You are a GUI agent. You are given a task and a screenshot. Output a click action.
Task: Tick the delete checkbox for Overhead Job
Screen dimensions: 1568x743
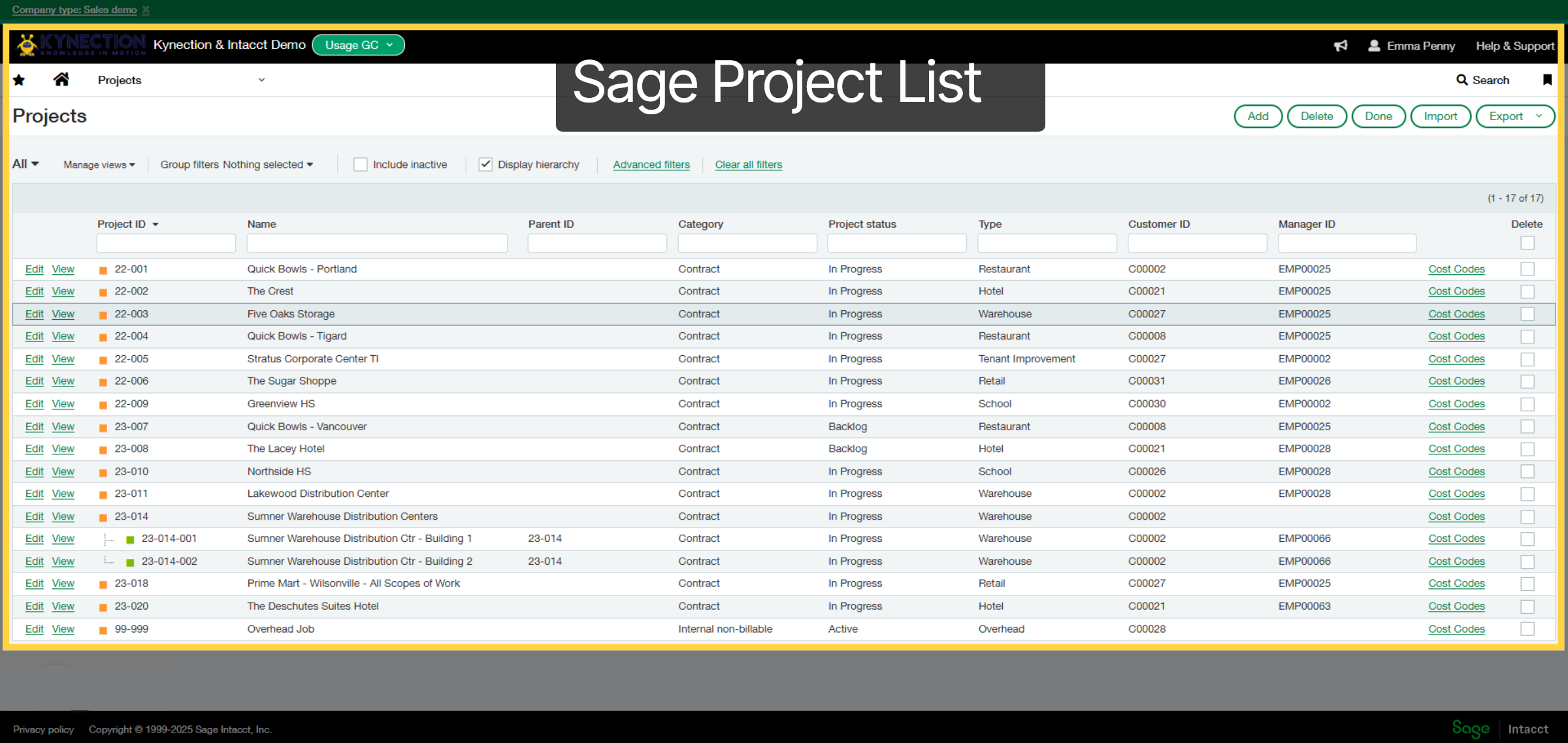pos(1527,629)
